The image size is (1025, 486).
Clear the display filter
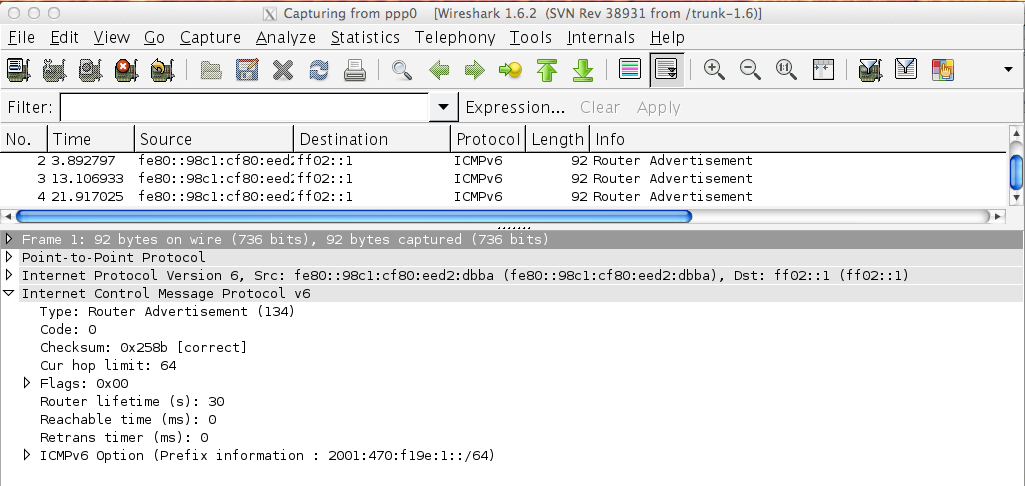click(x=599, y=107)
